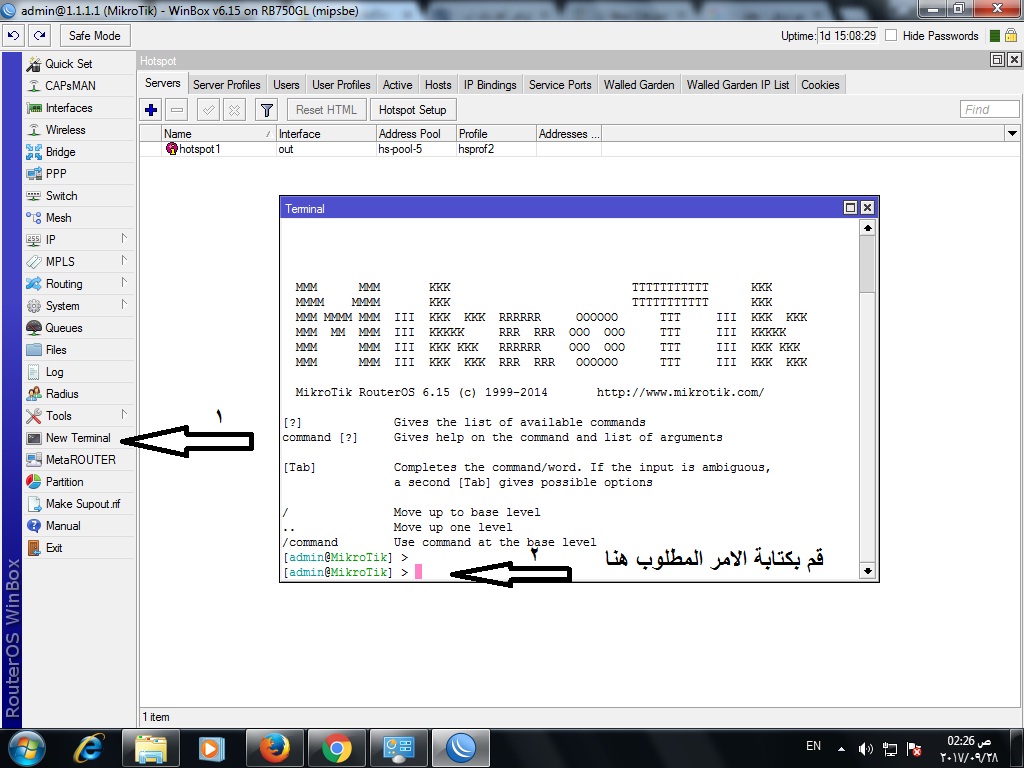Launch Google Chrome from the taskbar
This screenshot has width=1024, height=768.
point(336,748)
